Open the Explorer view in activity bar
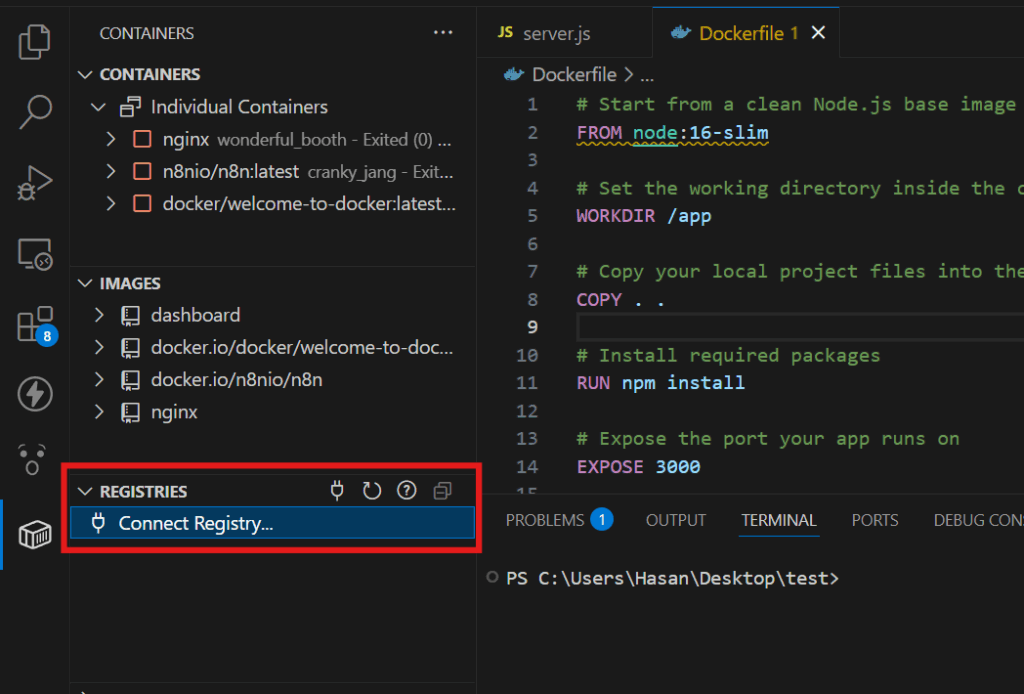 tap(35, 42)
